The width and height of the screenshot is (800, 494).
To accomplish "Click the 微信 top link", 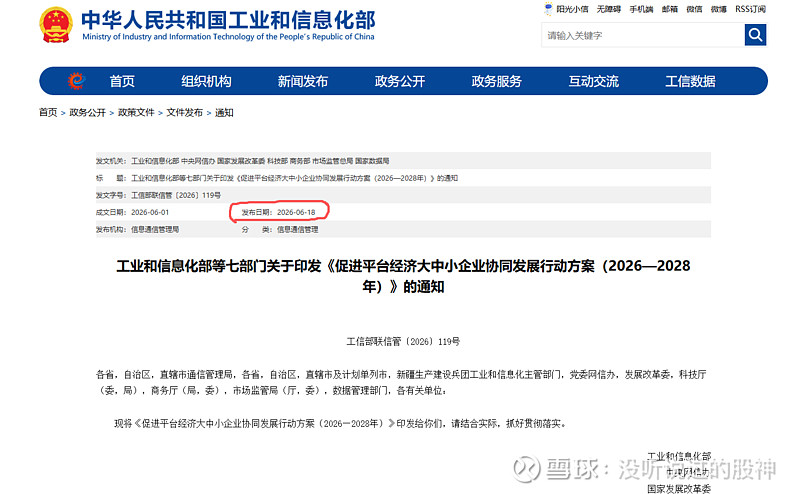I will tap(694, 9).
